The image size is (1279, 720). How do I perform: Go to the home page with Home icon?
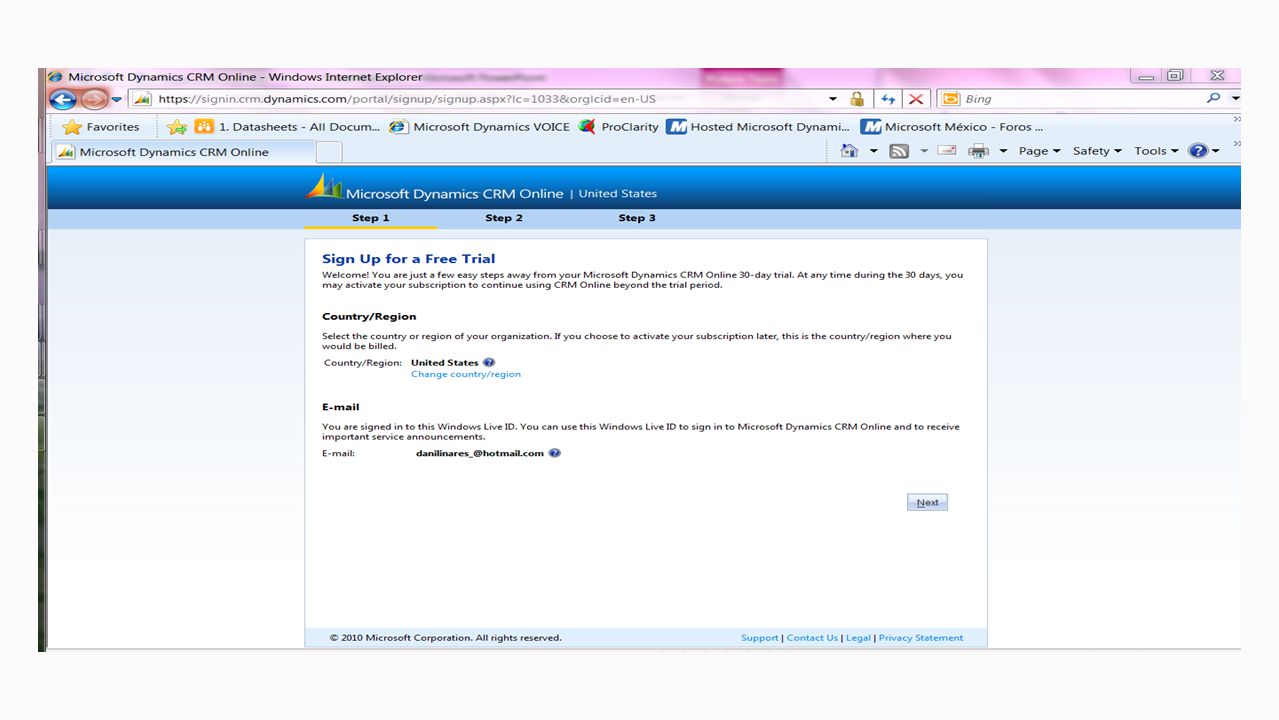coord(850,151)
